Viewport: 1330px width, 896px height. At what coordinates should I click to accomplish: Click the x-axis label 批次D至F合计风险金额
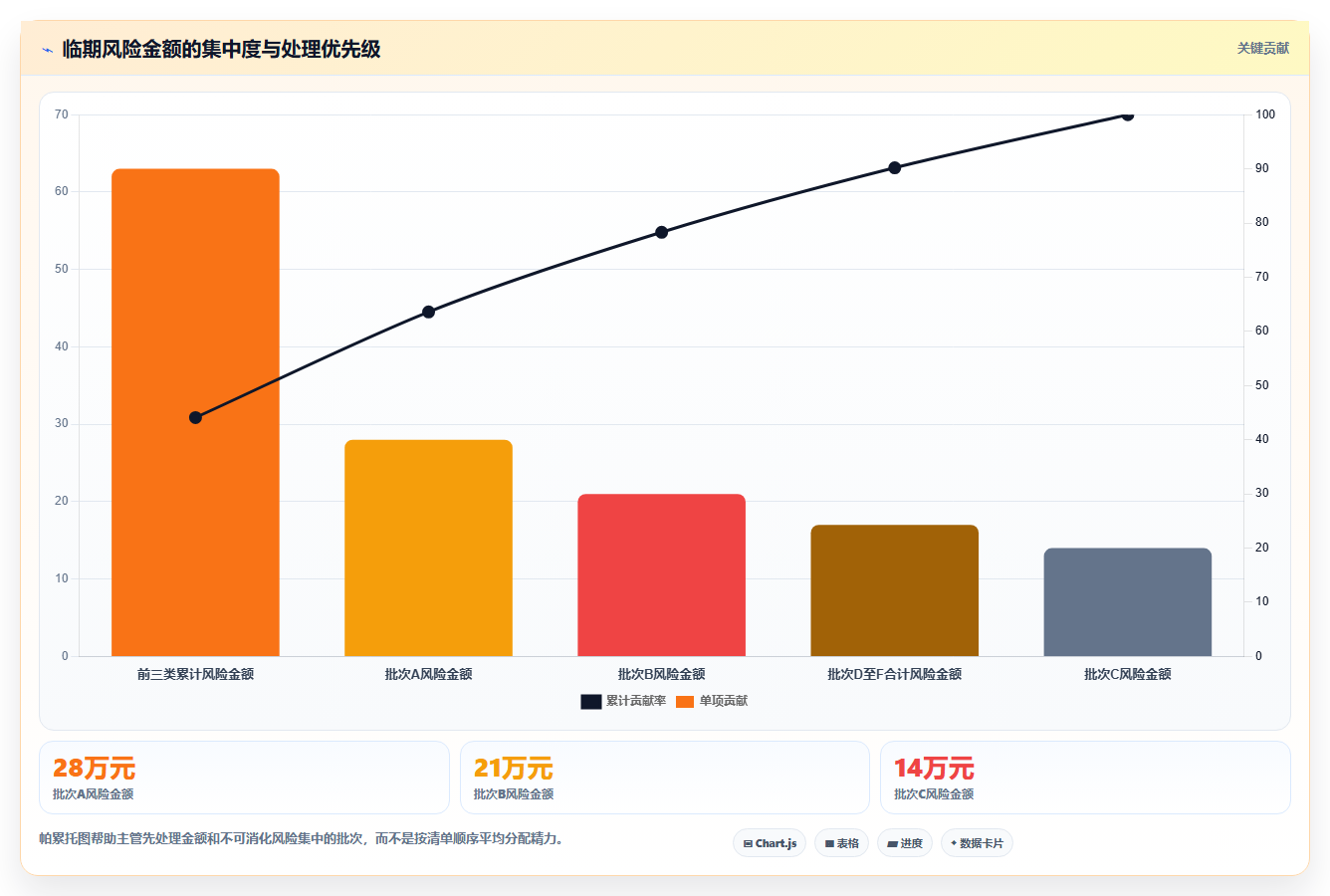pyautogui.click(x=894, y=674)
